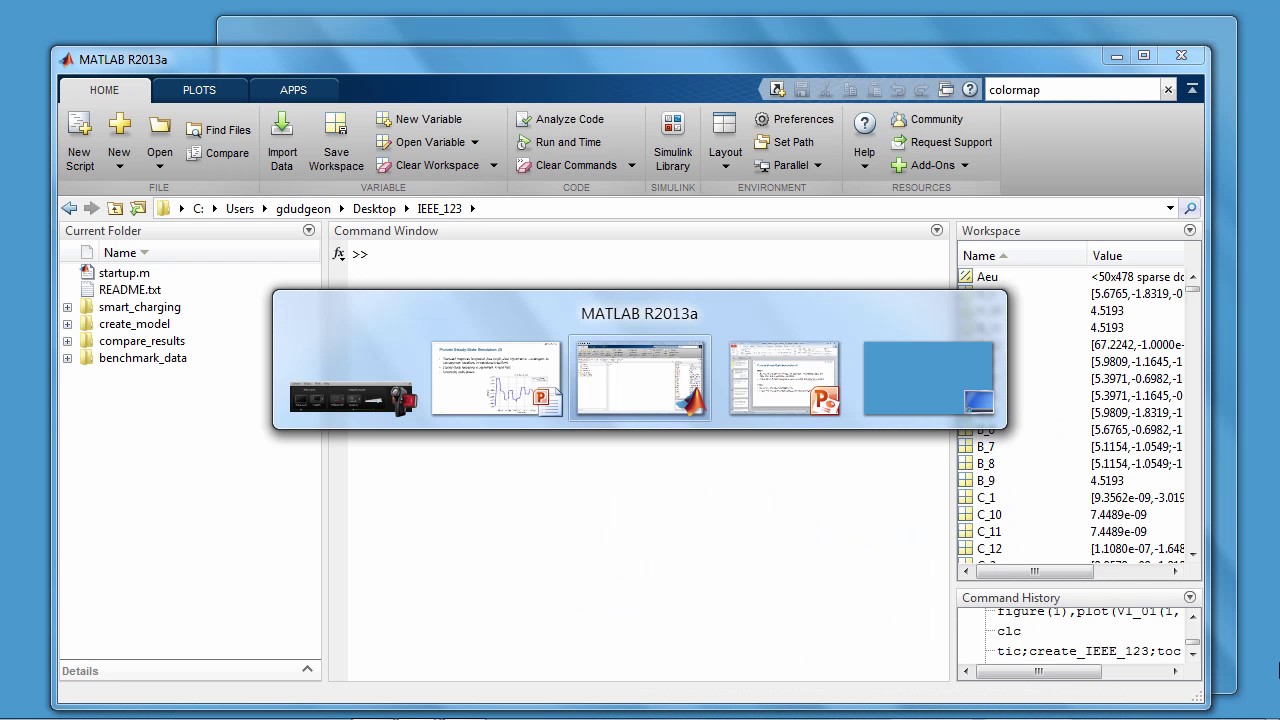Click the Help icon next to the search box

point(970,90)
